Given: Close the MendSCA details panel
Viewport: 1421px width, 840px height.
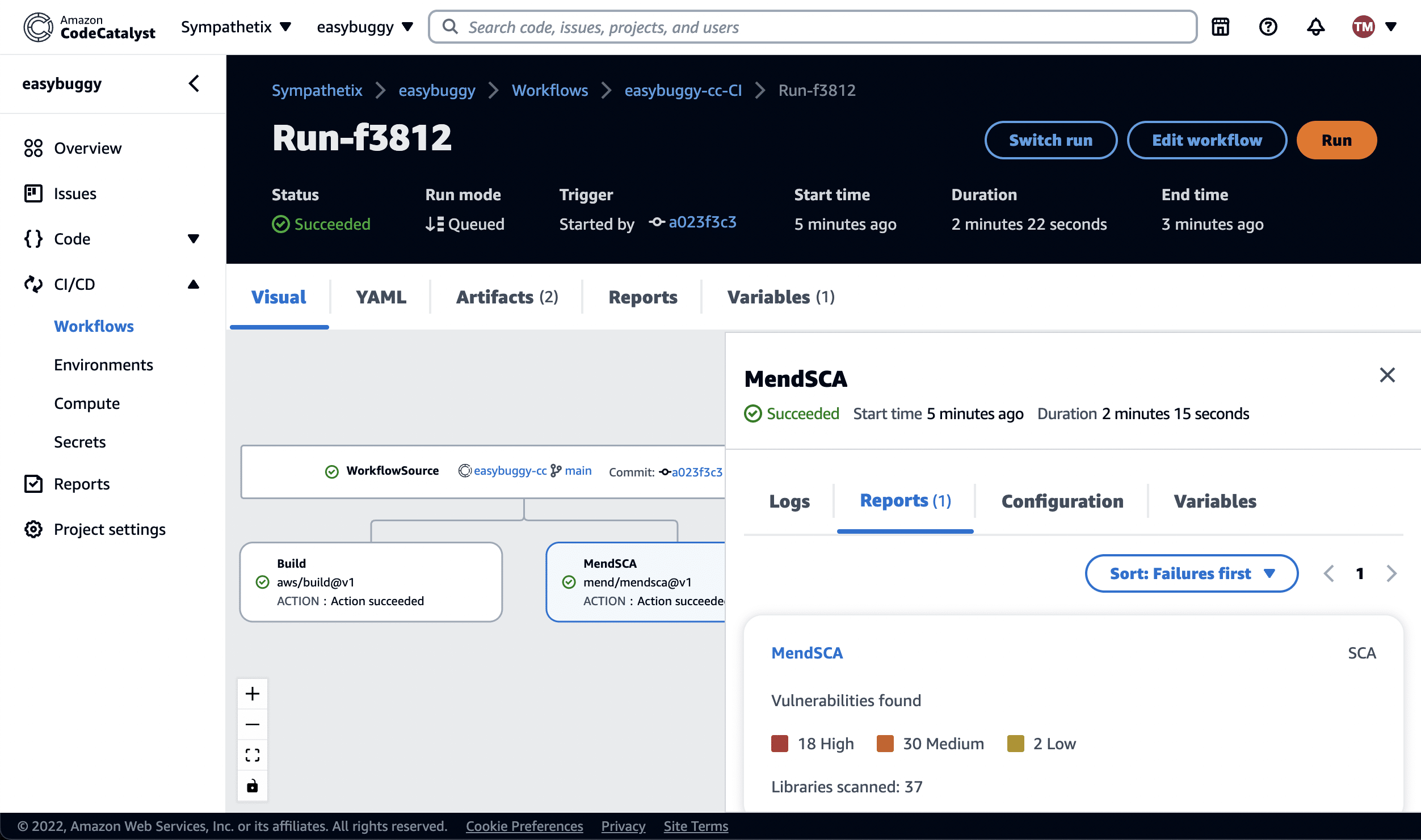Looking at the screenshot, I should click(1387, 375).
